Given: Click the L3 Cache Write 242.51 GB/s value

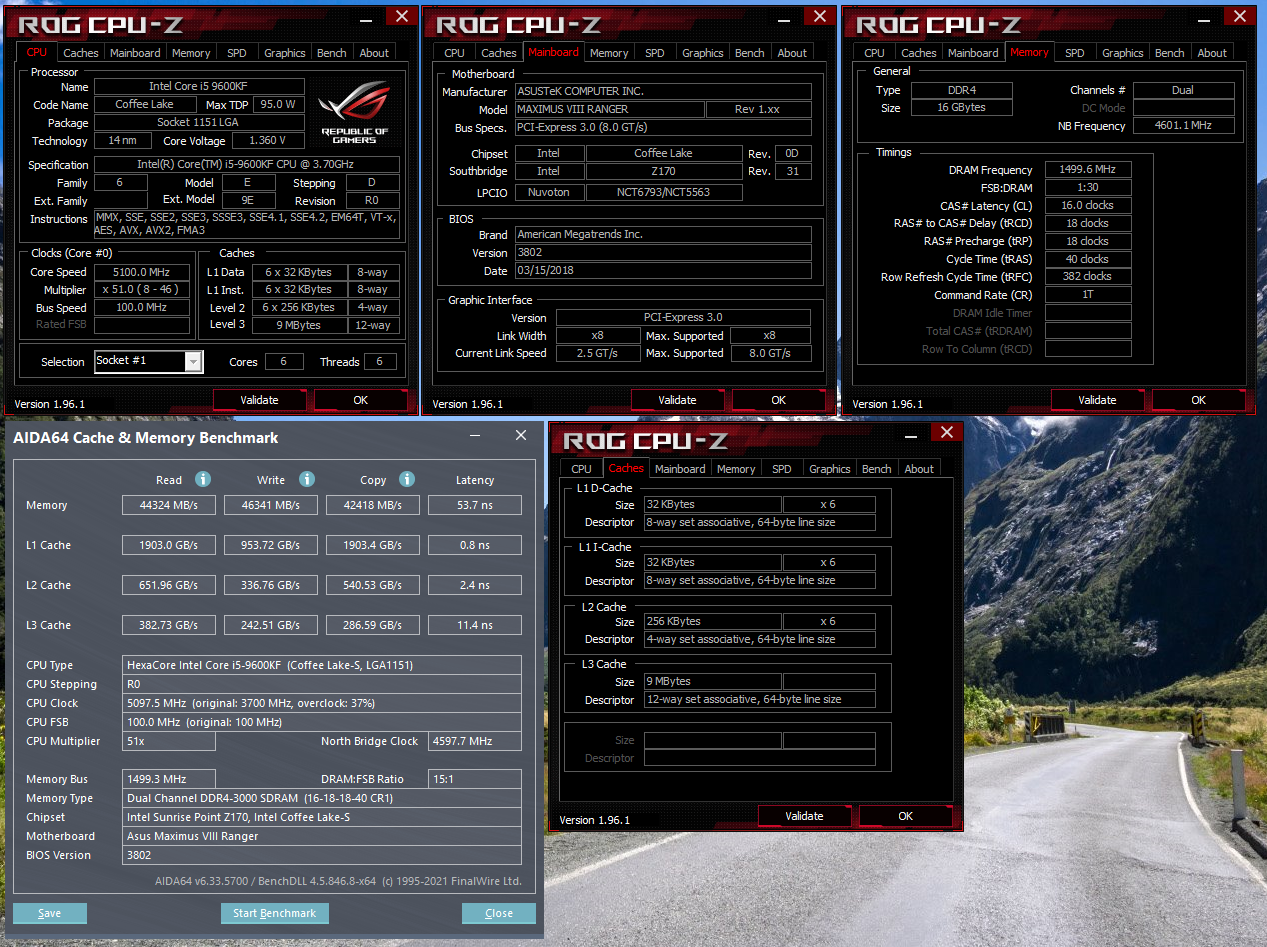Looking at the screenshot, I should pos(271,625).
